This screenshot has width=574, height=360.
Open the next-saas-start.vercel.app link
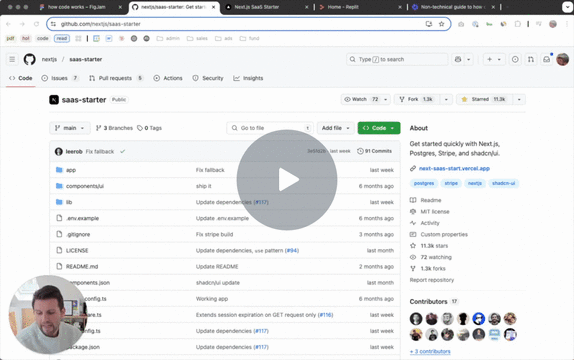[454, 168]
